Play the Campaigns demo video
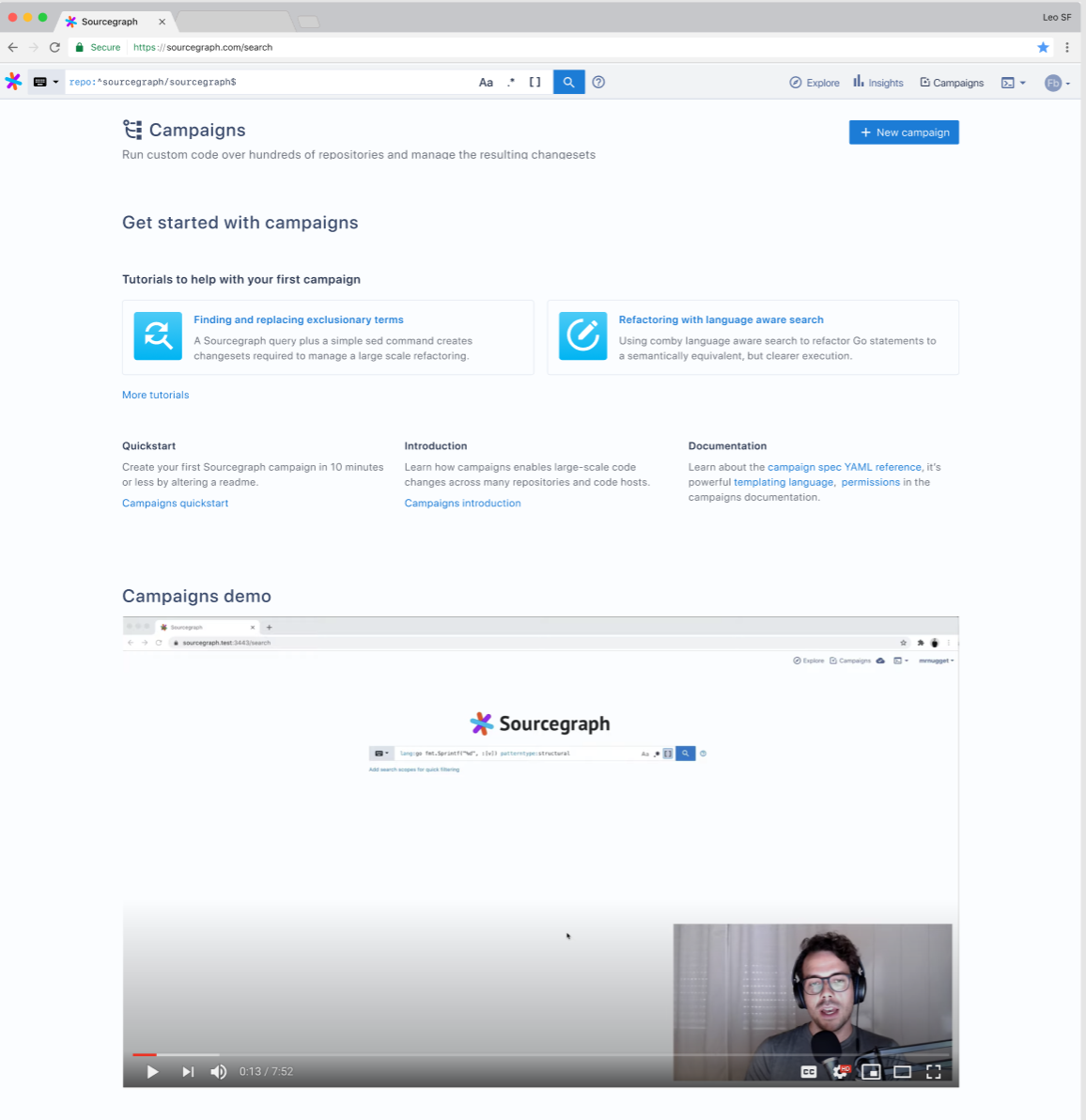Screen dimensions: 1086x1120 [x=152, y=1071]
